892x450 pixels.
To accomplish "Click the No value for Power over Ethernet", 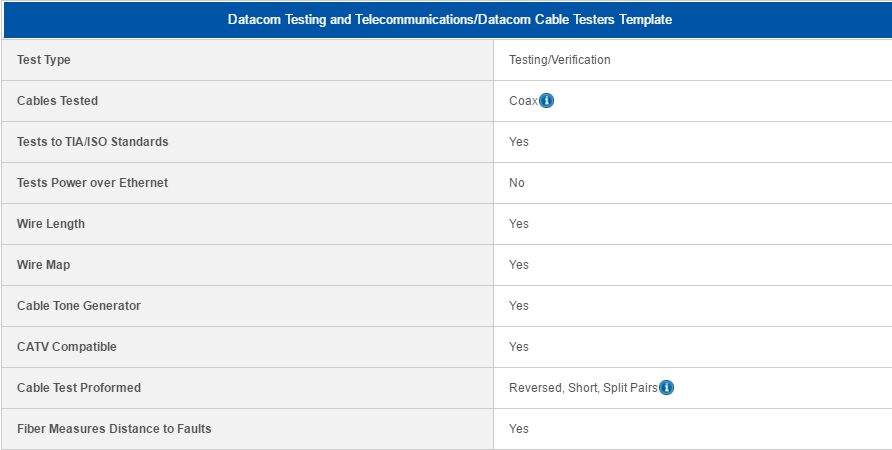I will point(517,183).
